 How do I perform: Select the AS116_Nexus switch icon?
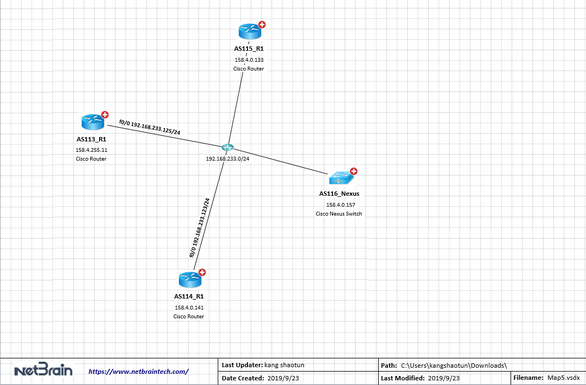coord(341,178)
